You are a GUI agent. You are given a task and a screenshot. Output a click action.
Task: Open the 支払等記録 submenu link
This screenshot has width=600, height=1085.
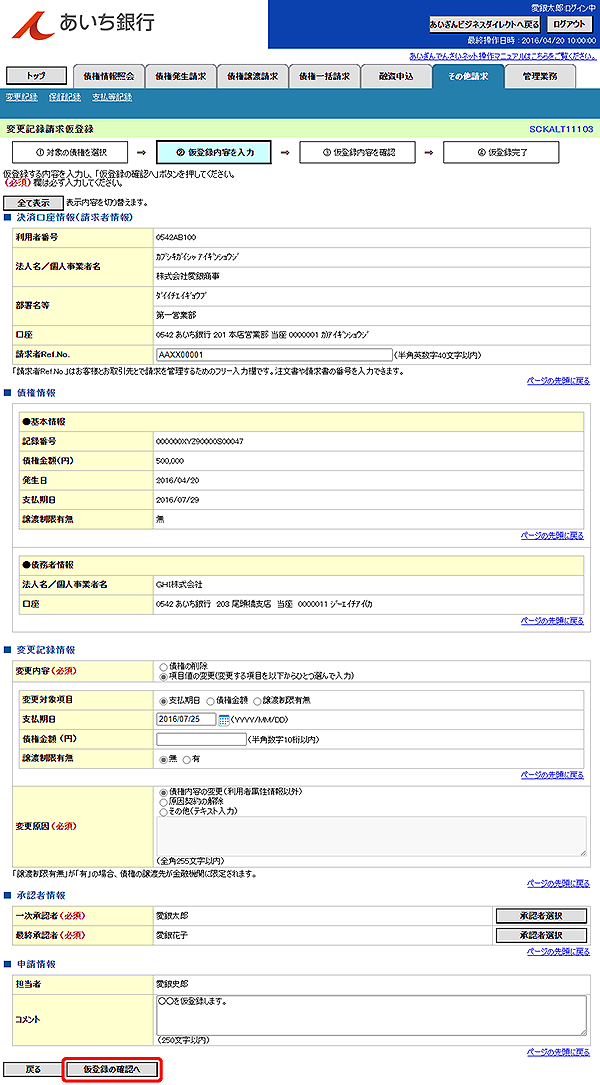point(112,97)
